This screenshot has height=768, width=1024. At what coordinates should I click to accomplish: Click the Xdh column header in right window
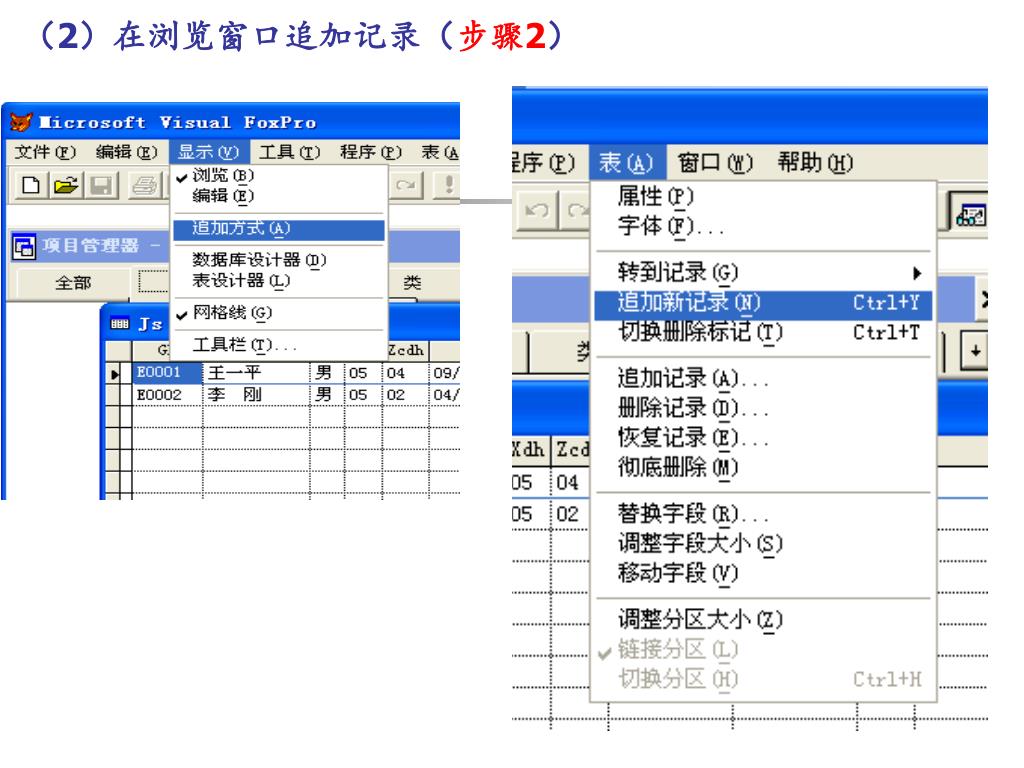tap(528, 449)
